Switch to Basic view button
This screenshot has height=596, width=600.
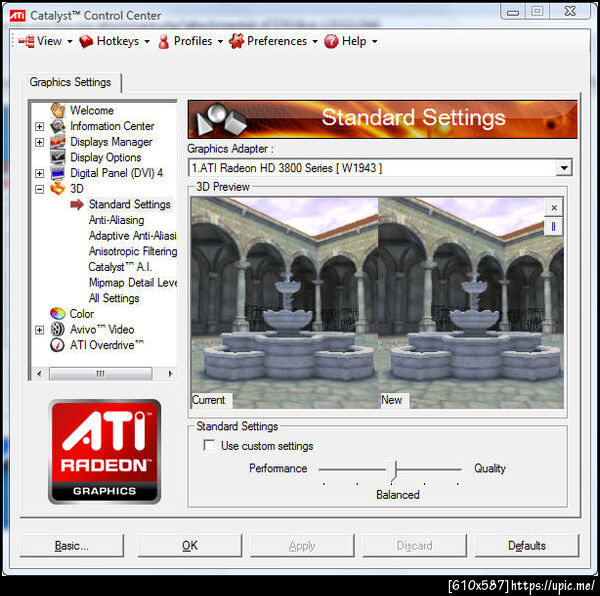point(72,546)
